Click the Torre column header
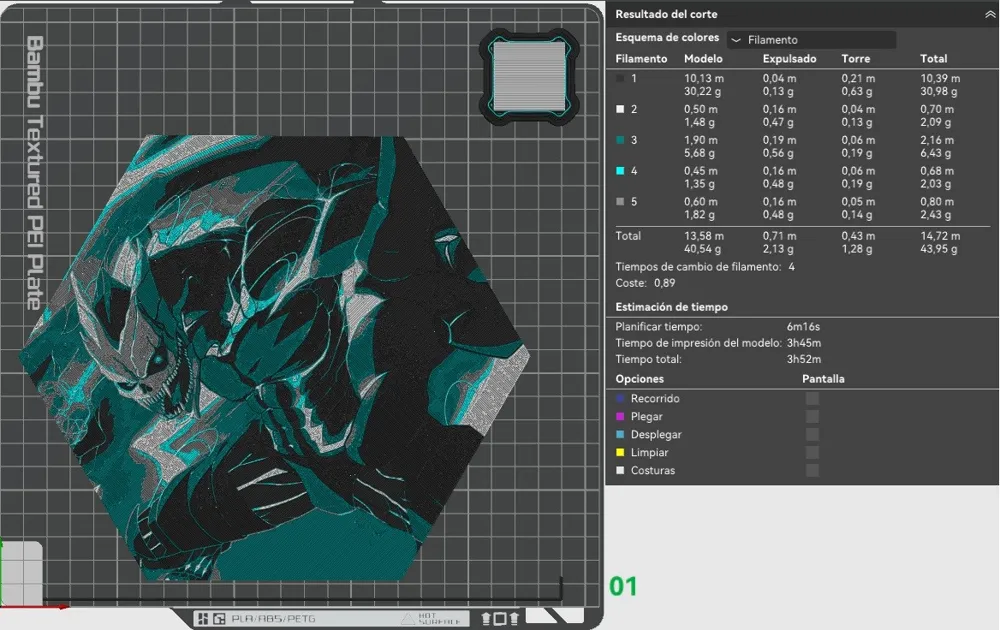 click(856, 59)
